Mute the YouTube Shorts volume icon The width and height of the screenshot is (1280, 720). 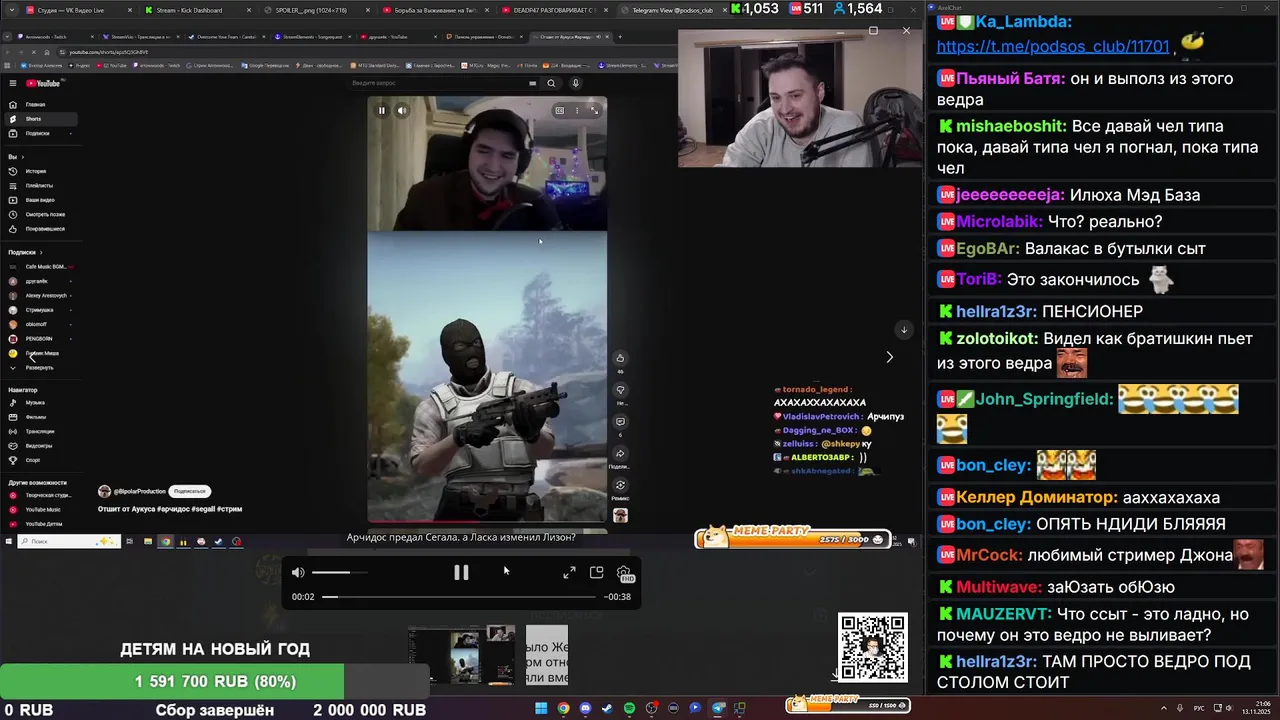click(x=402, y=111)
